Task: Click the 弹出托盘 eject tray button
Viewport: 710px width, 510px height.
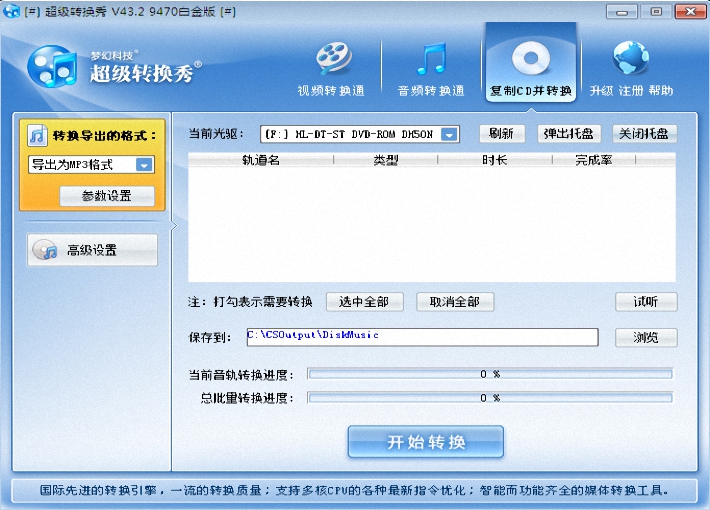Action: click(566, 134)
